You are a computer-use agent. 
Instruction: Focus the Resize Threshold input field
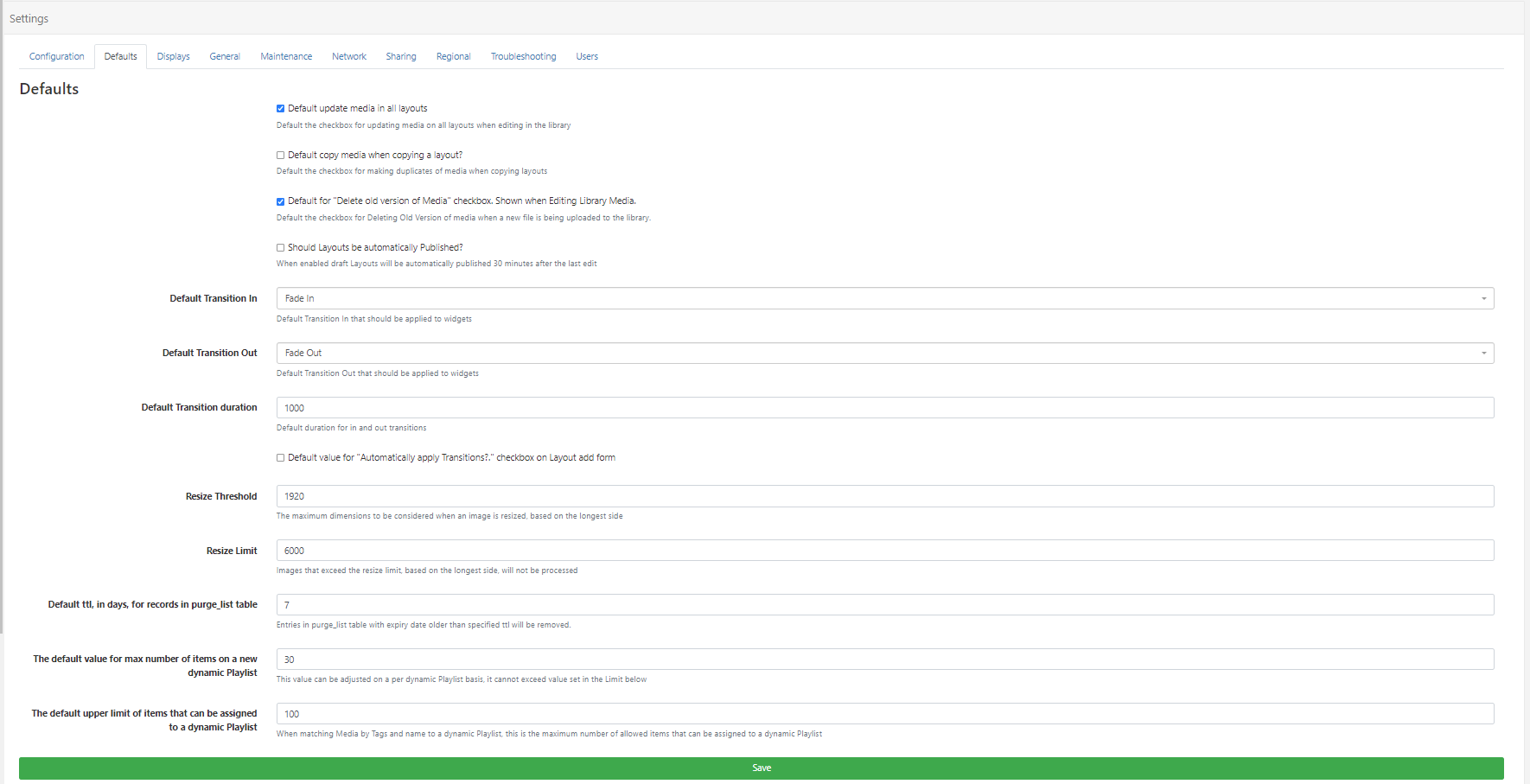pyautogui.click(x=884, y=496)
